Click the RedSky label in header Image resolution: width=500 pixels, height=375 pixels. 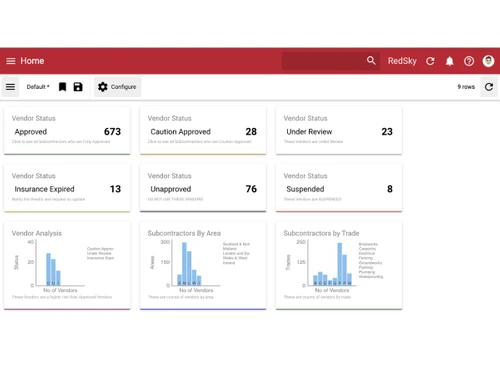click(x=402, y=61)
